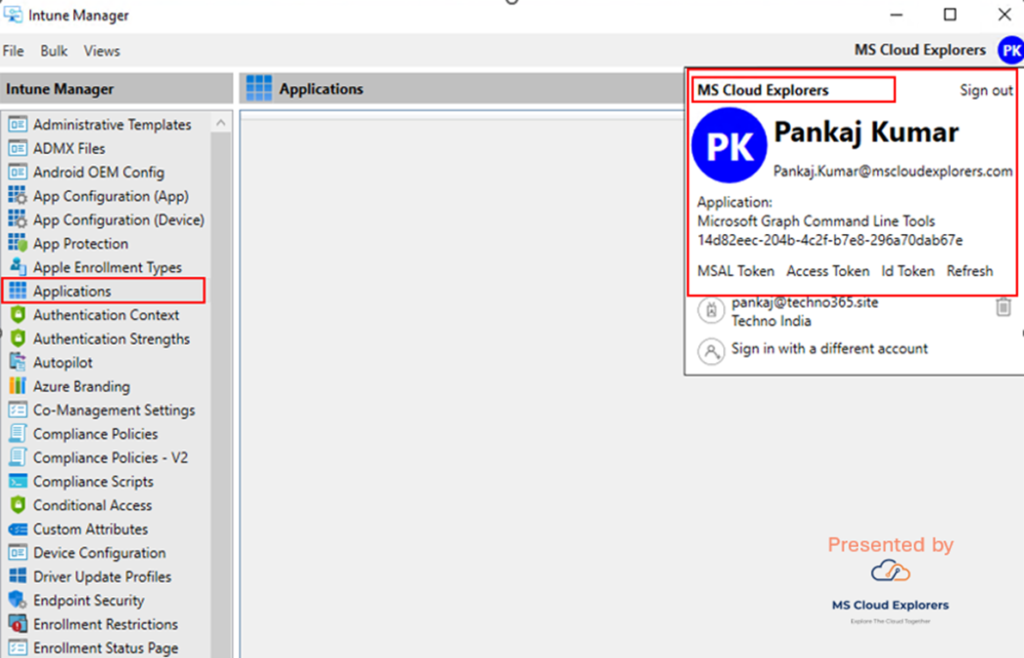The height and width of the screenshot is (658, 1024).
Task: Click the Enrollment Status Page icon
Action: point(18,648)
